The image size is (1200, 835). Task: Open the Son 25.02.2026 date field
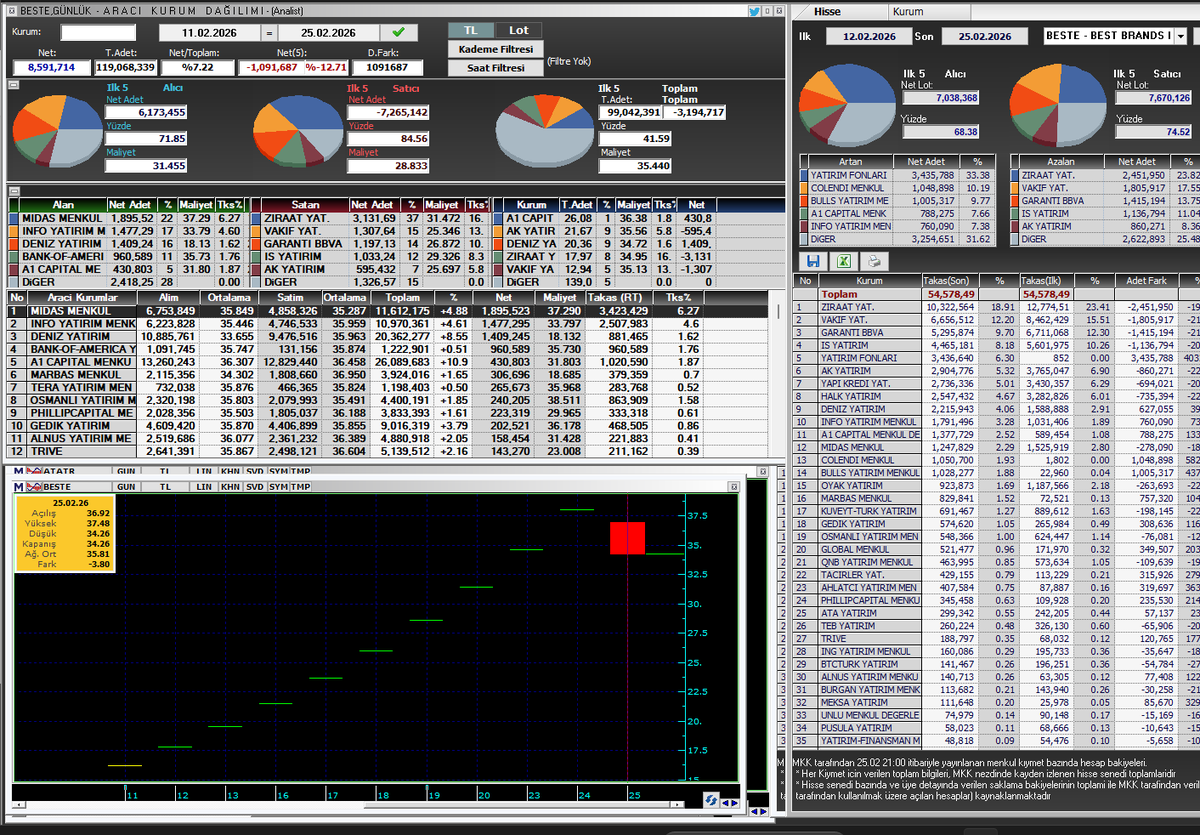tap(984, 36)
